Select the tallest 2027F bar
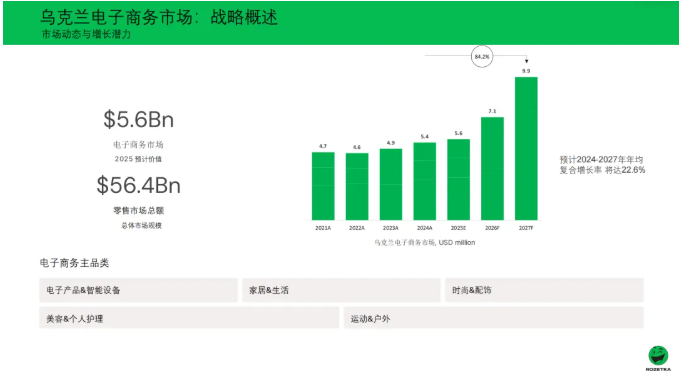The image size is (680, 379). (x=526, y=149)
